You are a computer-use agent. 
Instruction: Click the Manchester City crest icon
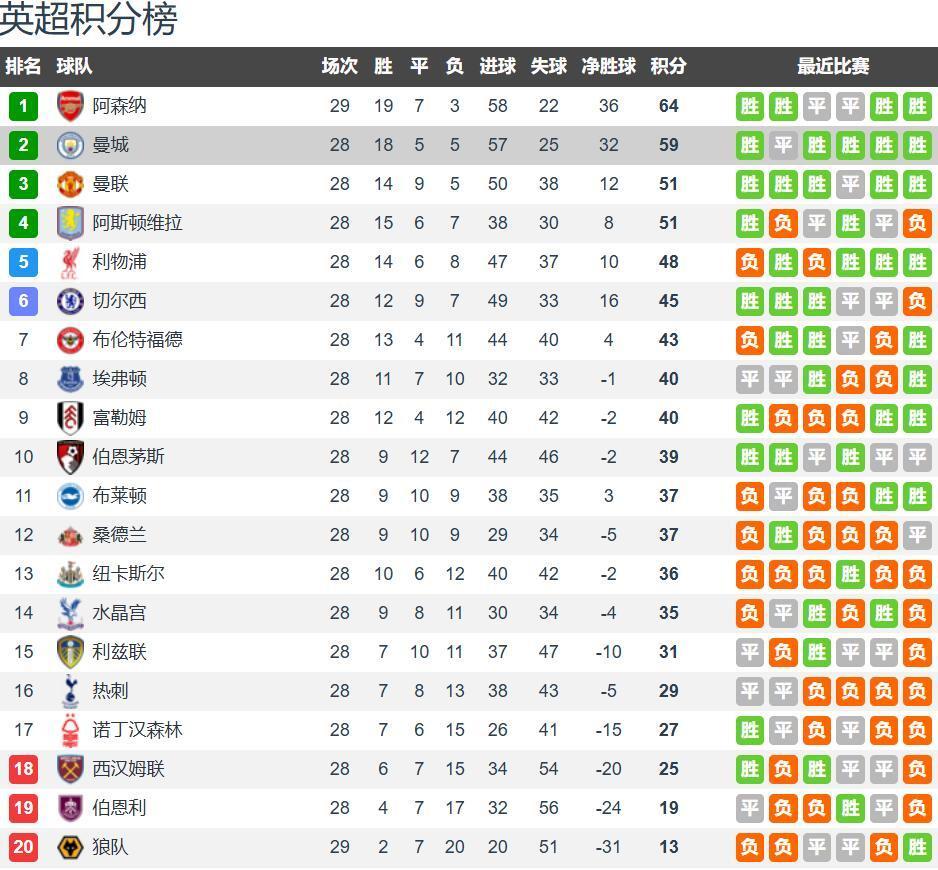(70, 145)
